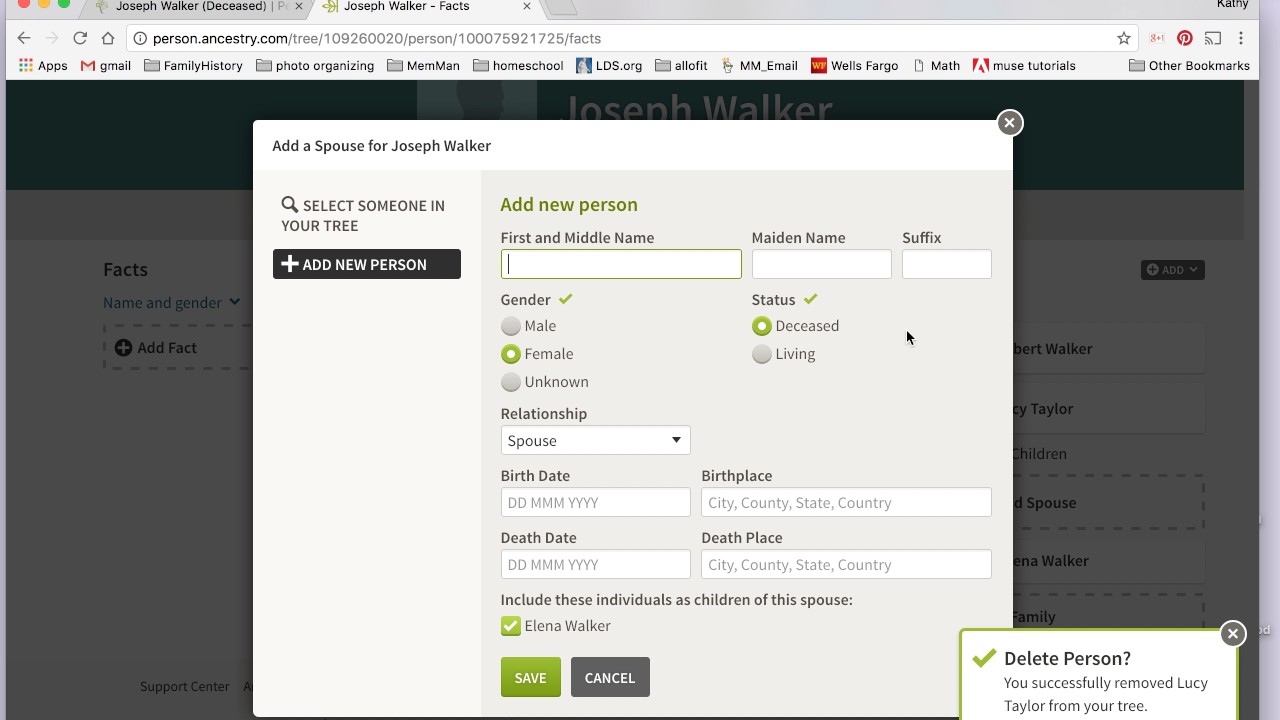
Task: Open the Other Bookmarks folder
Action: point(1189,66)
